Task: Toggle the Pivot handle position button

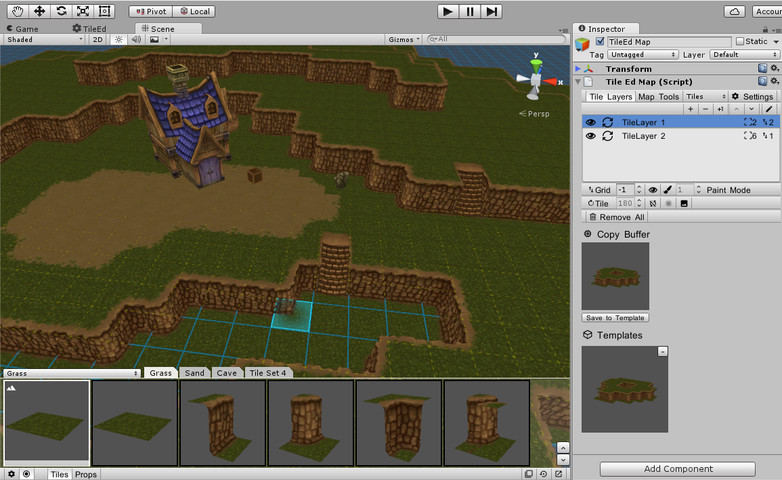Action: [151, 11]
